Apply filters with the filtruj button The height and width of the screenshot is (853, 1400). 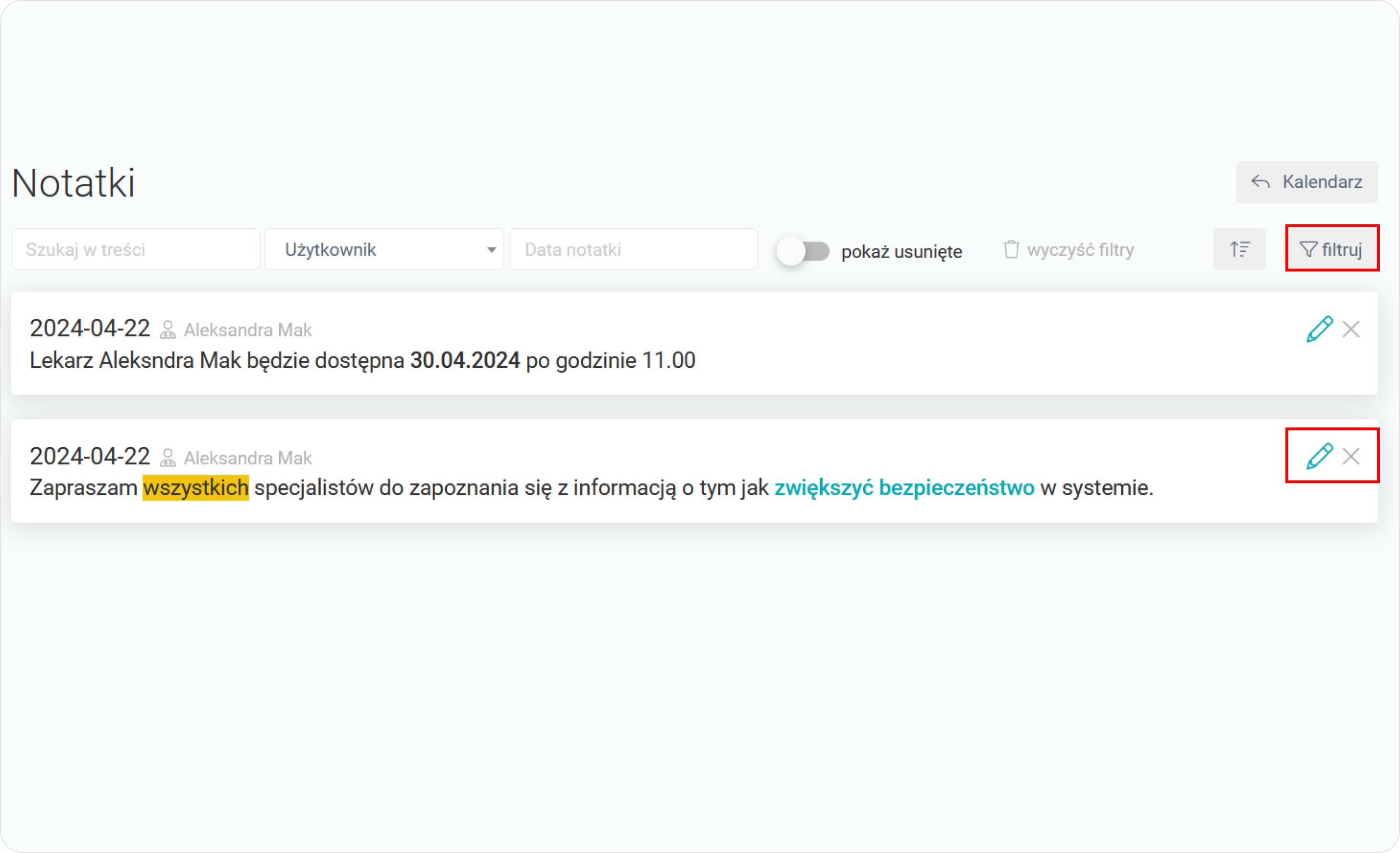1331,249
